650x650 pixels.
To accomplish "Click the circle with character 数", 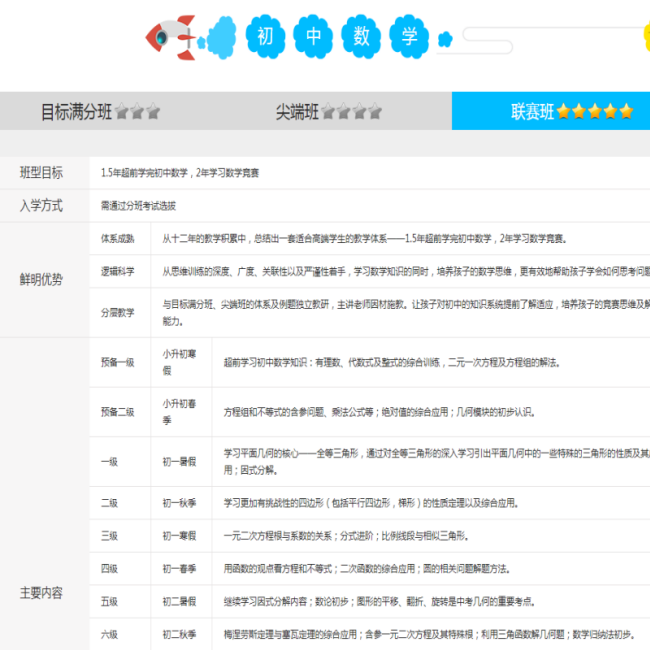I will point(360,38).
